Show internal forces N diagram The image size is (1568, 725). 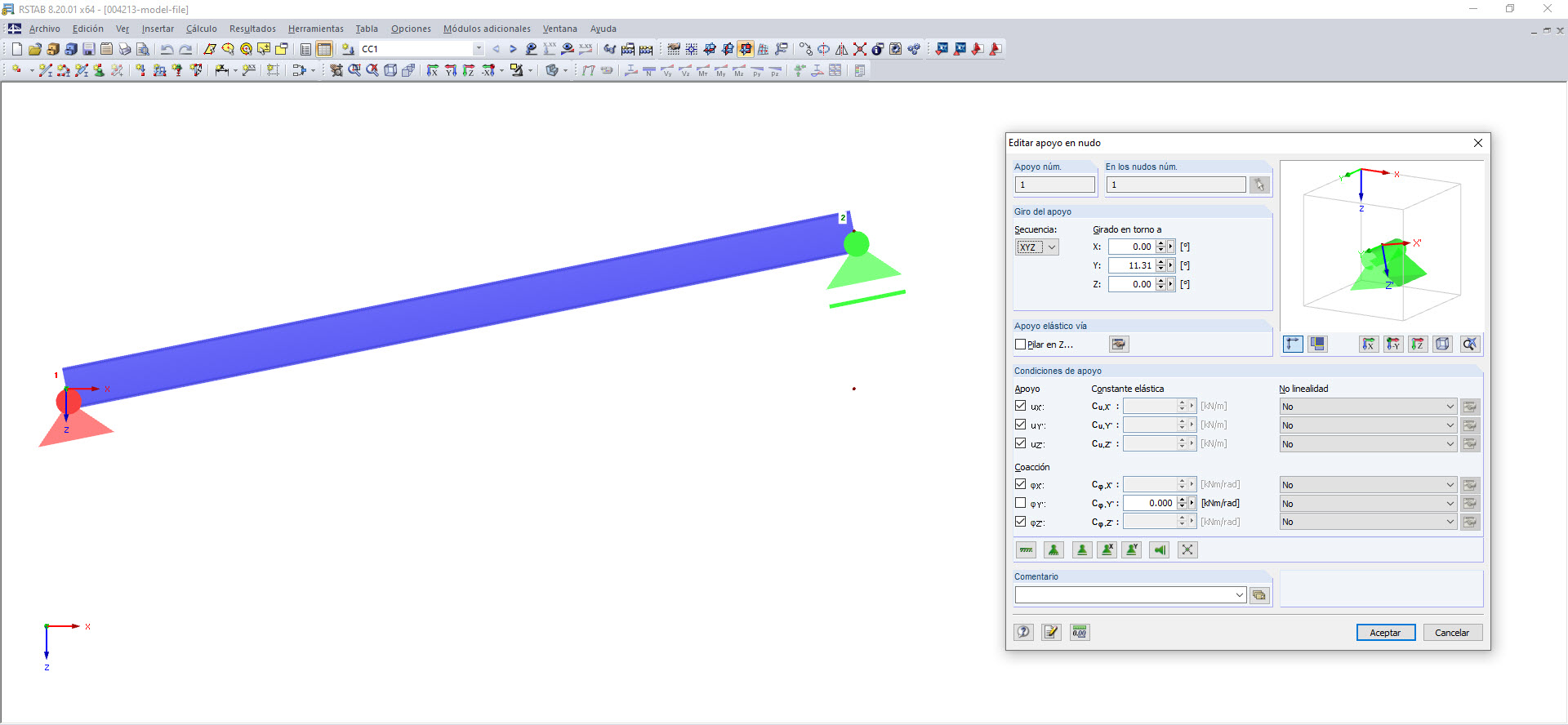point(649,71)
